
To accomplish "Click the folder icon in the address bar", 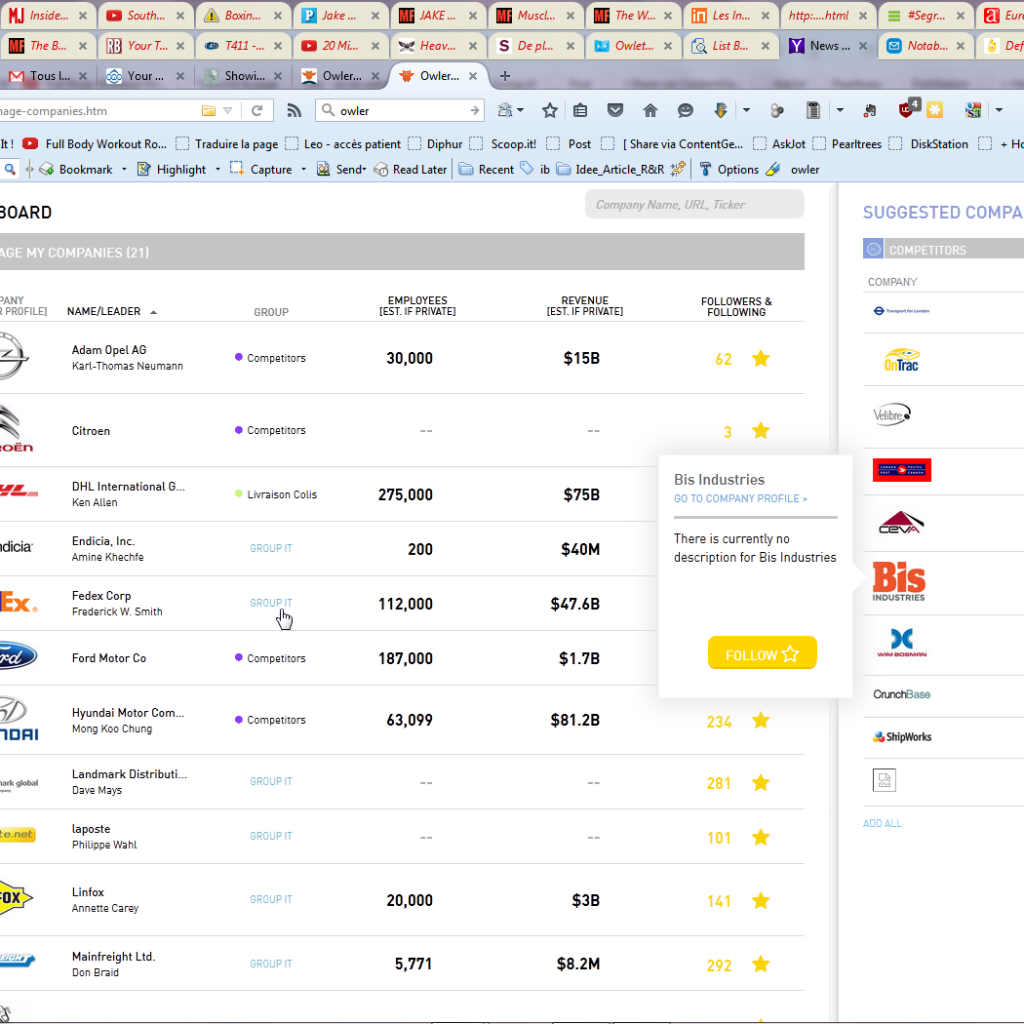I will [208, 110].
